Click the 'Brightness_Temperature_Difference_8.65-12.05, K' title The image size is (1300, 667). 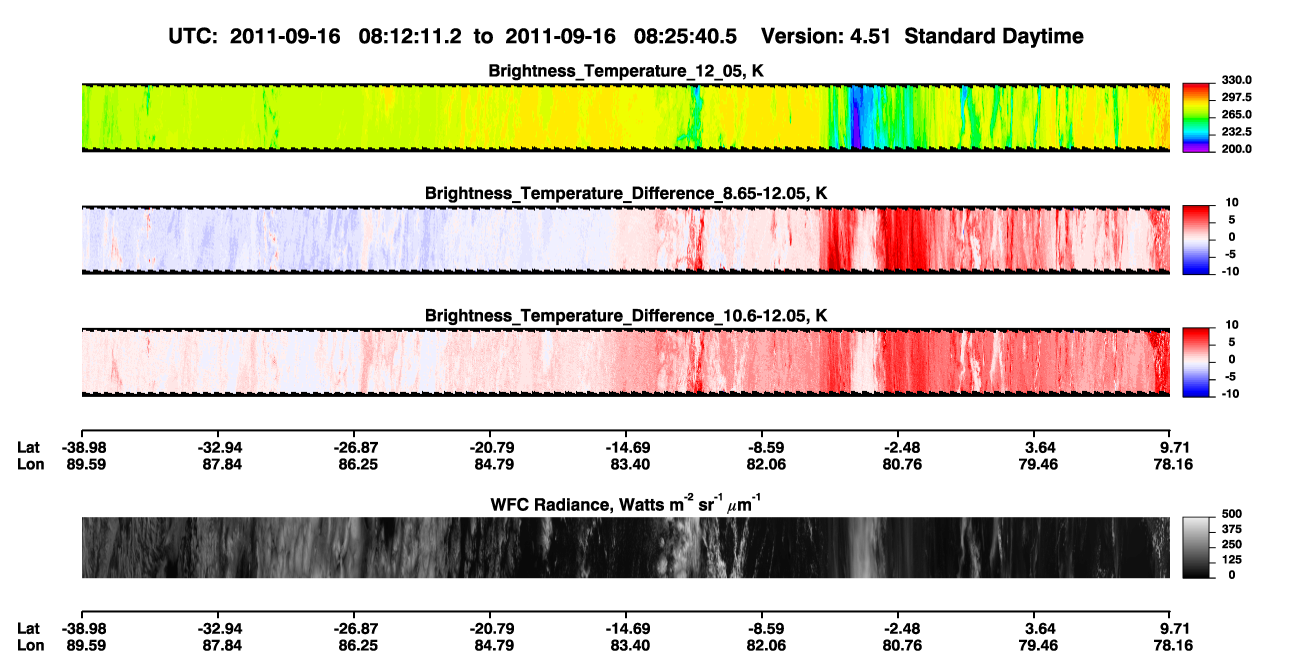626,193
